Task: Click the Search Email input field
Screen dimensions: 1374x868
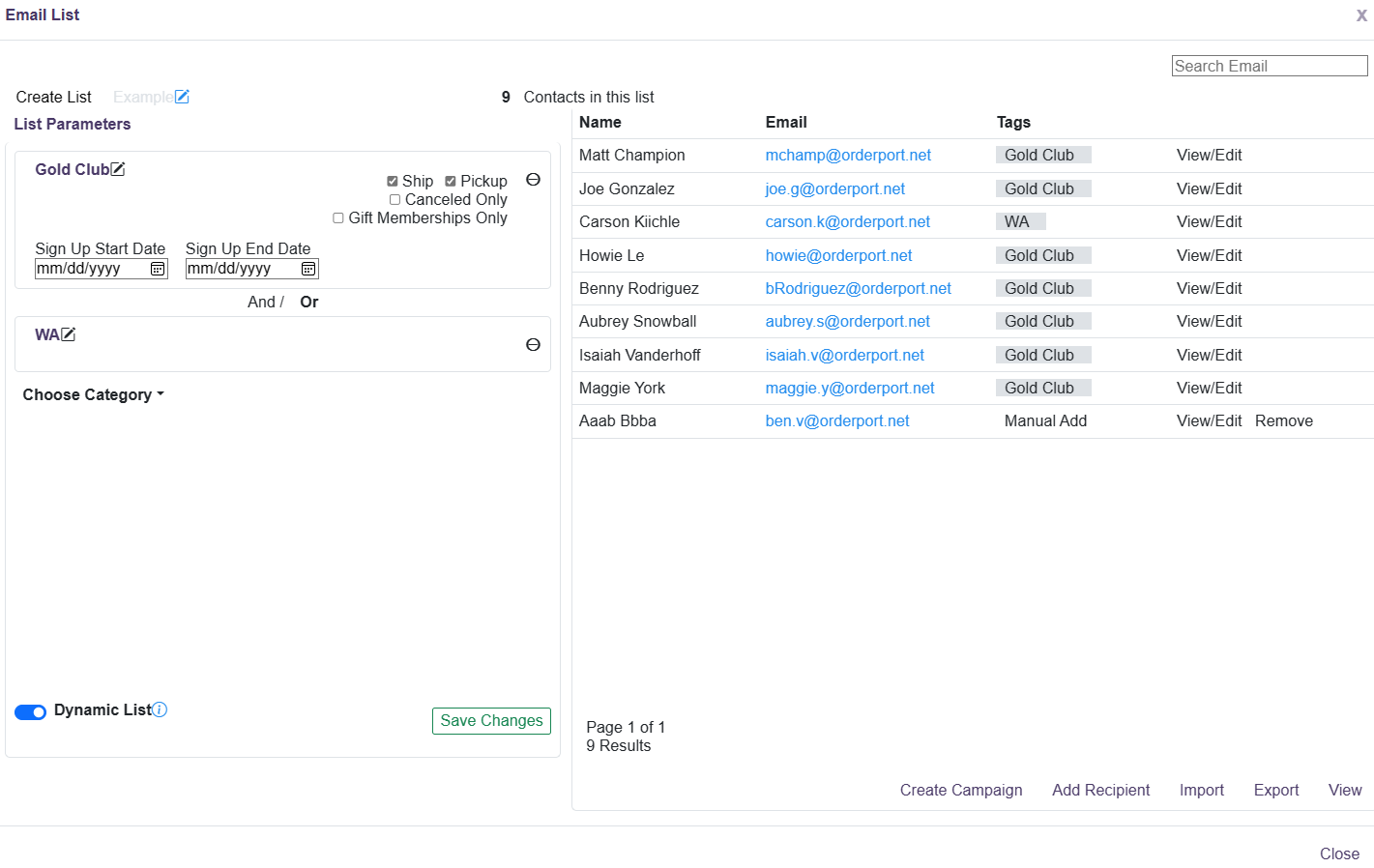Action: [1269, 65]
